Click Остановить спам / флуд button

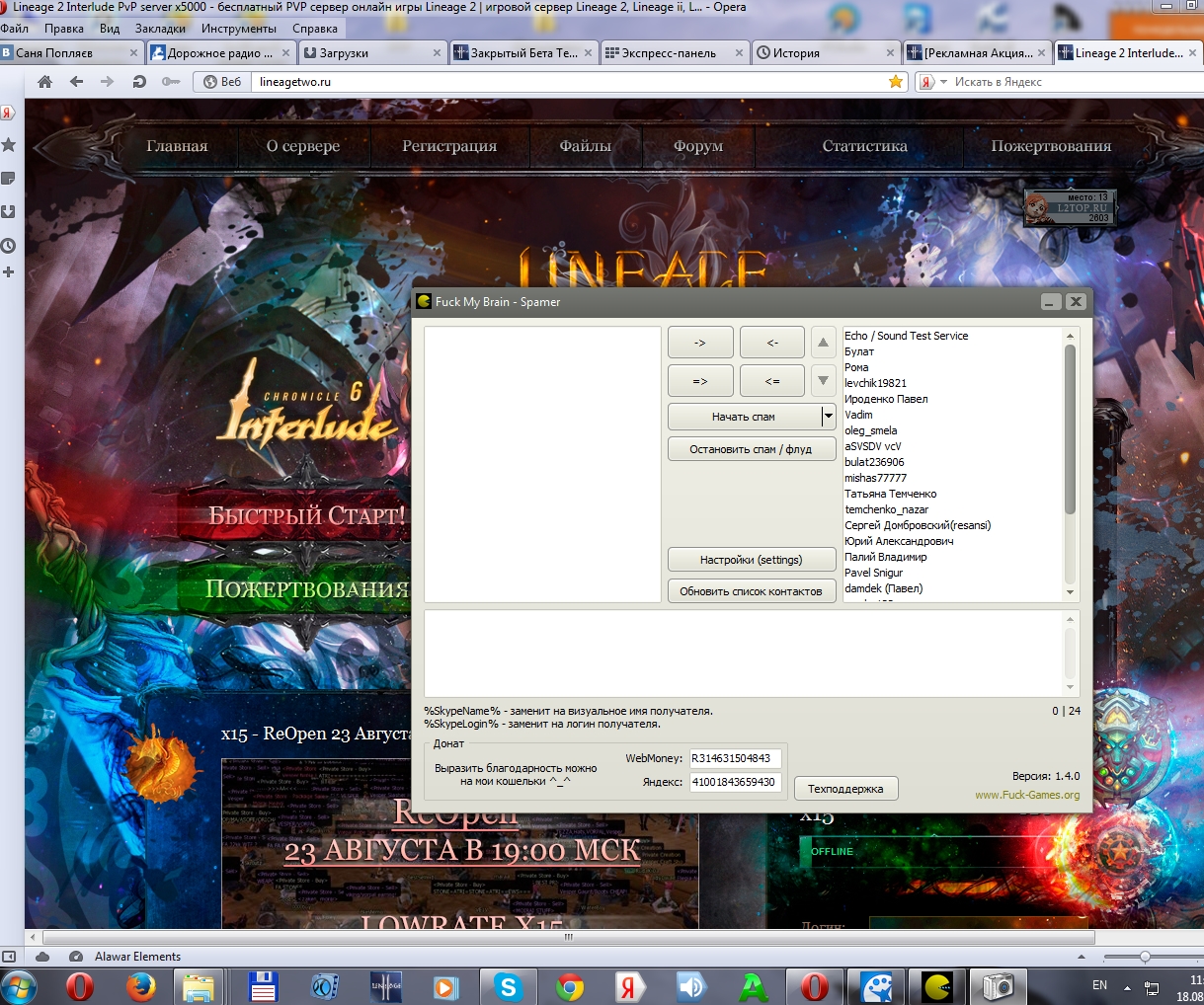click(x=752, y=449)
